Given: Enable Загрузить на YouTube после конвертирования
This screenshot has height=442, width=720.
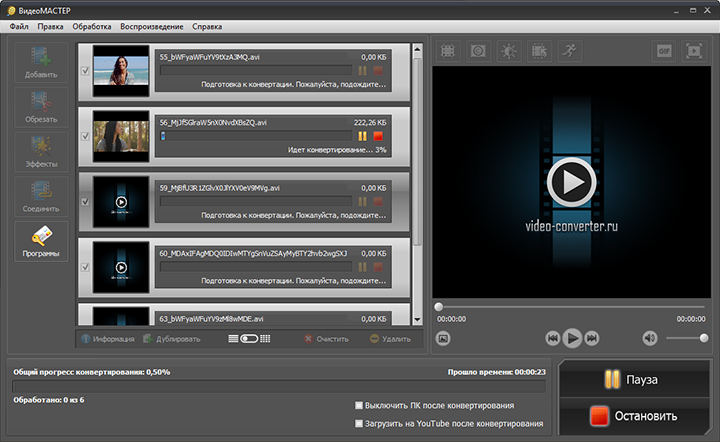Looking at the screenshot, I should click(359, 423).
